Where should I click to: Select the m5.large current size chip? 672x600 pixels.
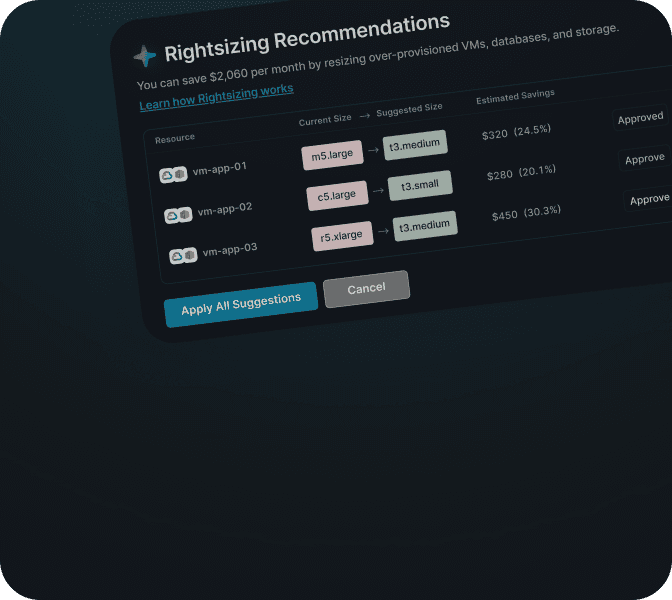pos(333,155)
